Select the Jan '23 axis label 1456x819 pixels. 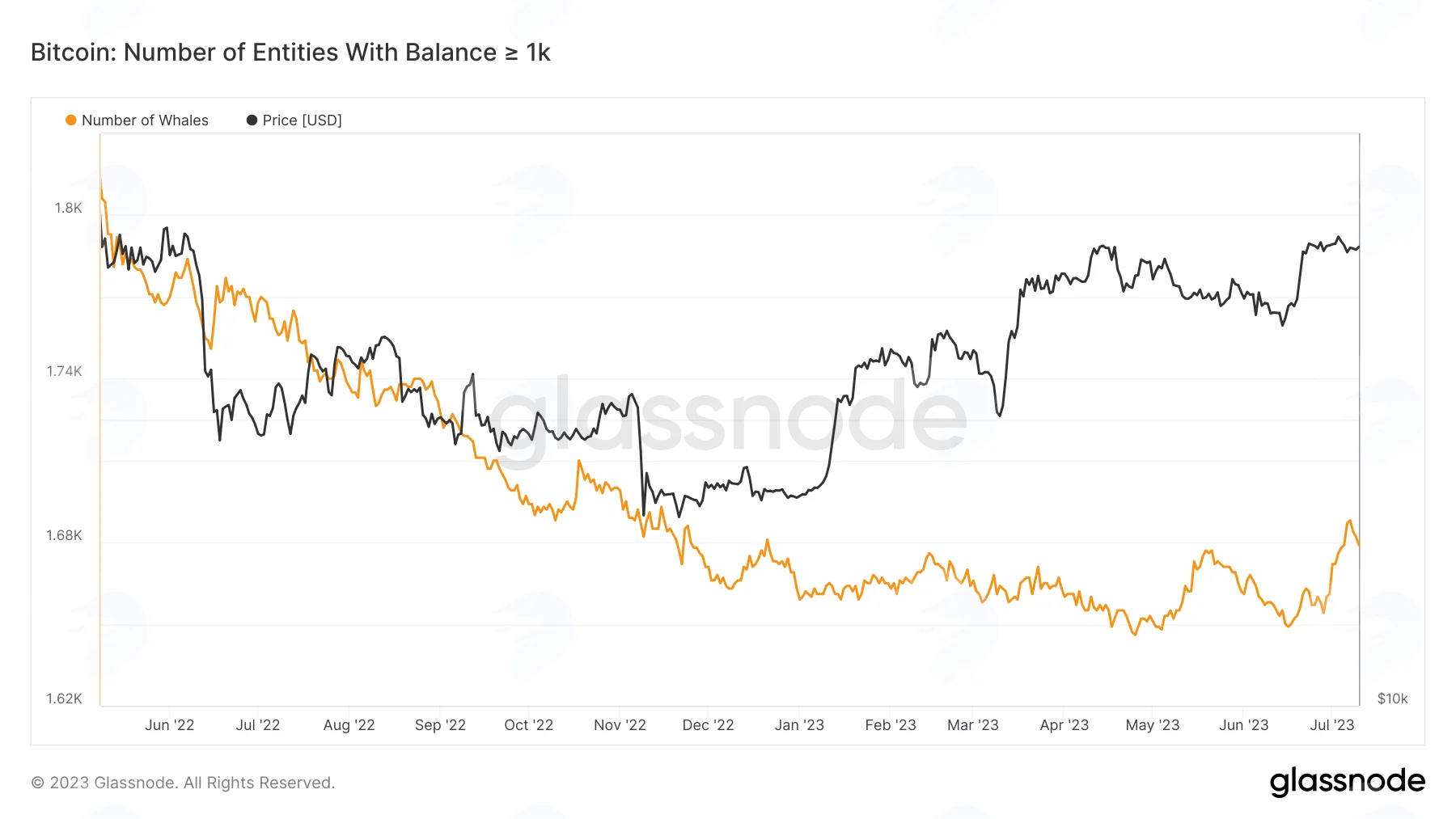[799, 725]
